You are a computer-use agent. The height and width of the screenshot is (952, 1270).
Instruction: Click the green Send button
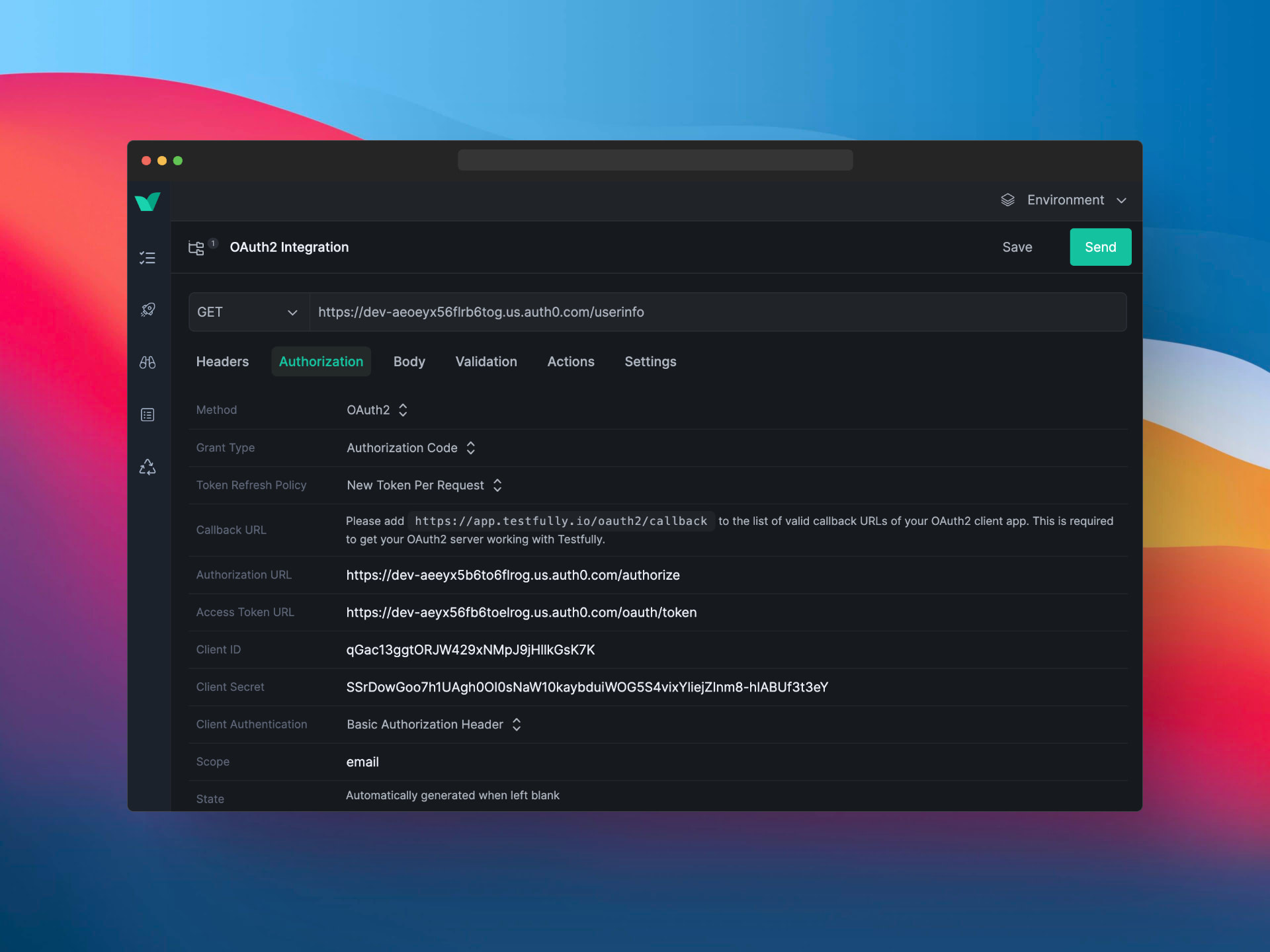point(1100,247)
